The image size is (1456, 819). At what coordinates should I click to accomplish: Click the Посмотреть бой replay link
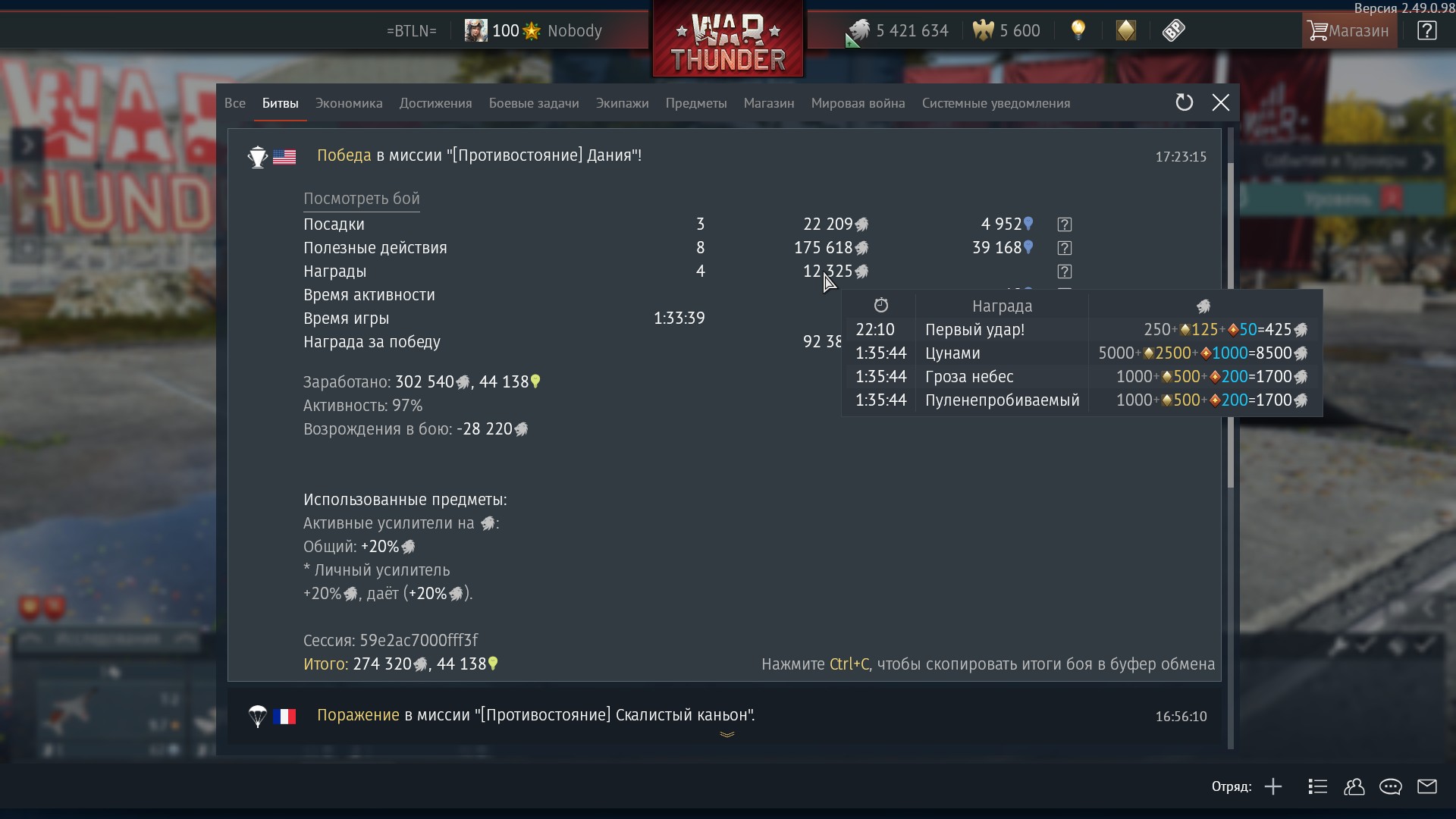pyautogui.click(x=362, y=199)
